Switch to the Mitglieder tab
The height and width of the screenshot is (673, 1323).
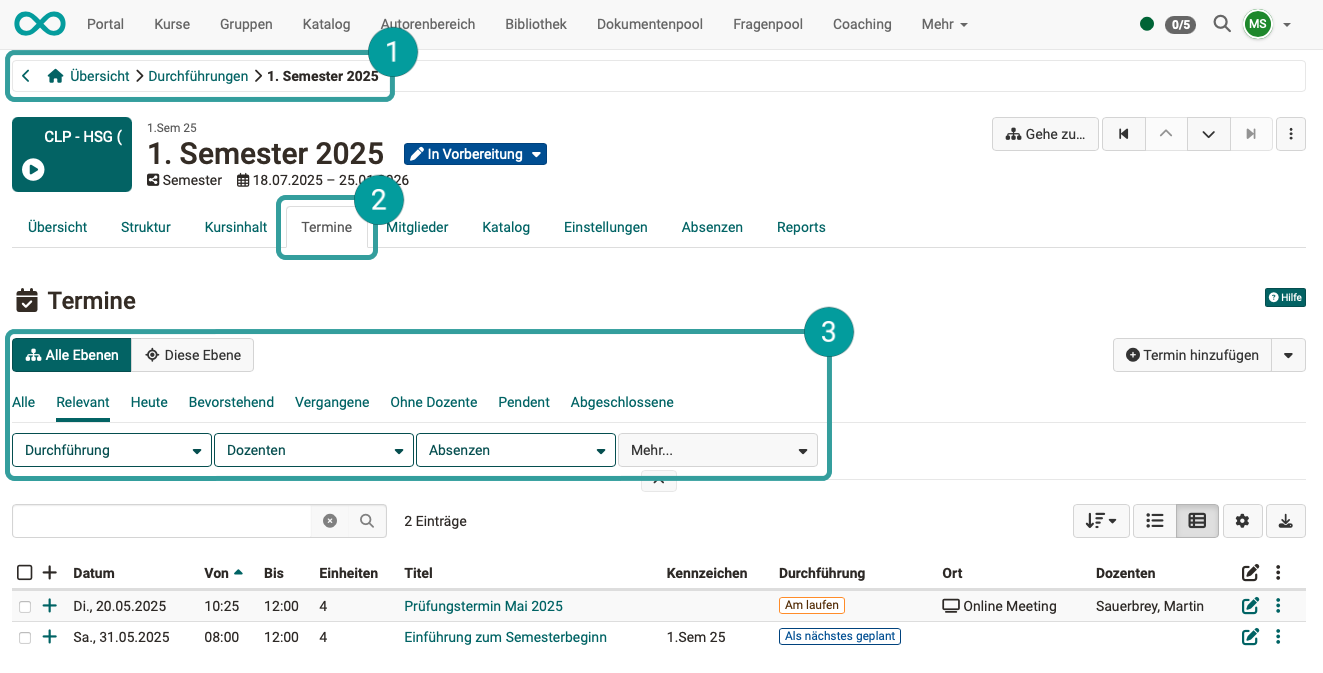(x=417, y=227)
